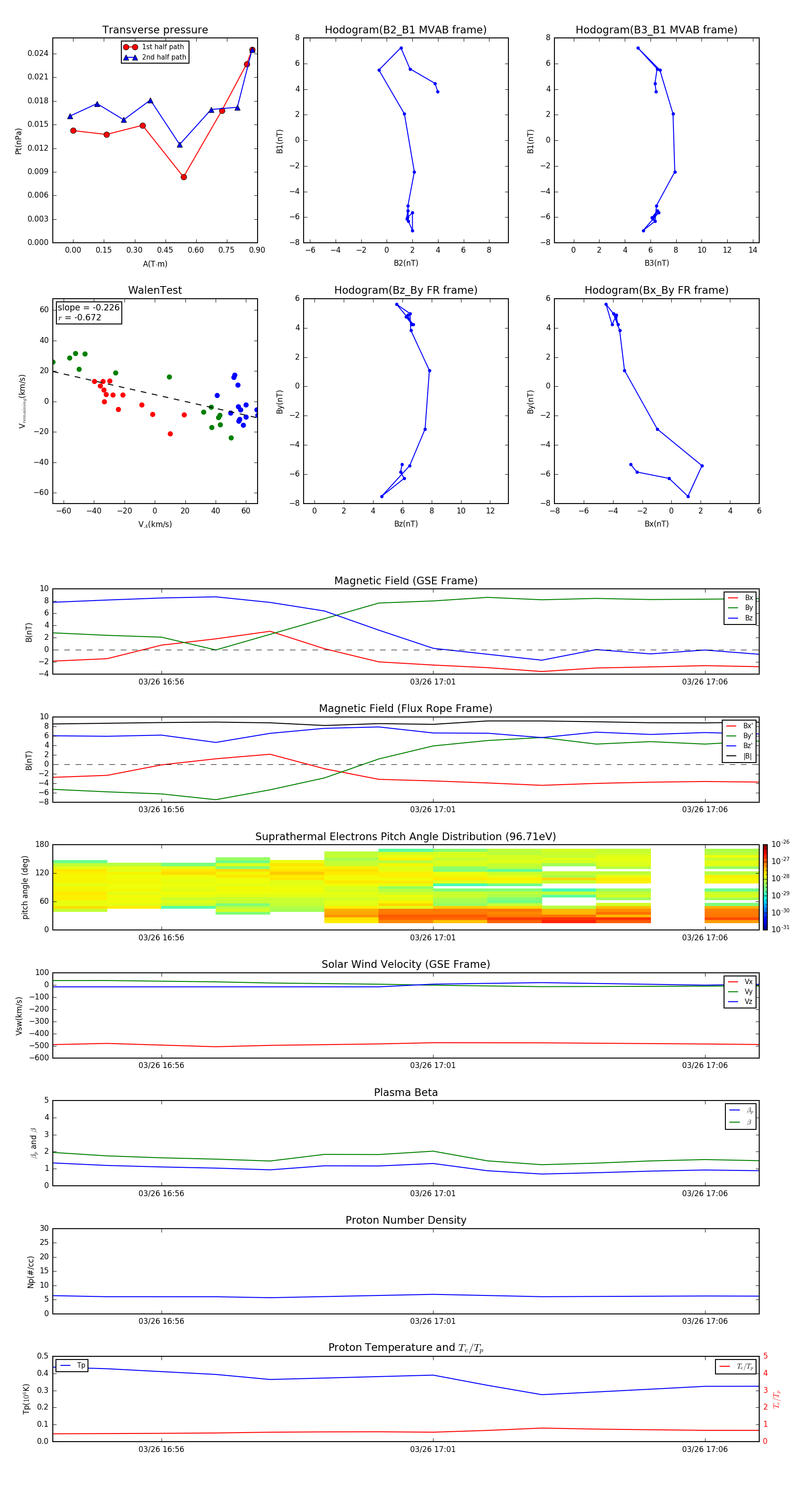812x1489 pixels.
Task: Select "03/26 16:56" tick under GSE Magnetic Field
Action: point(161,681)
